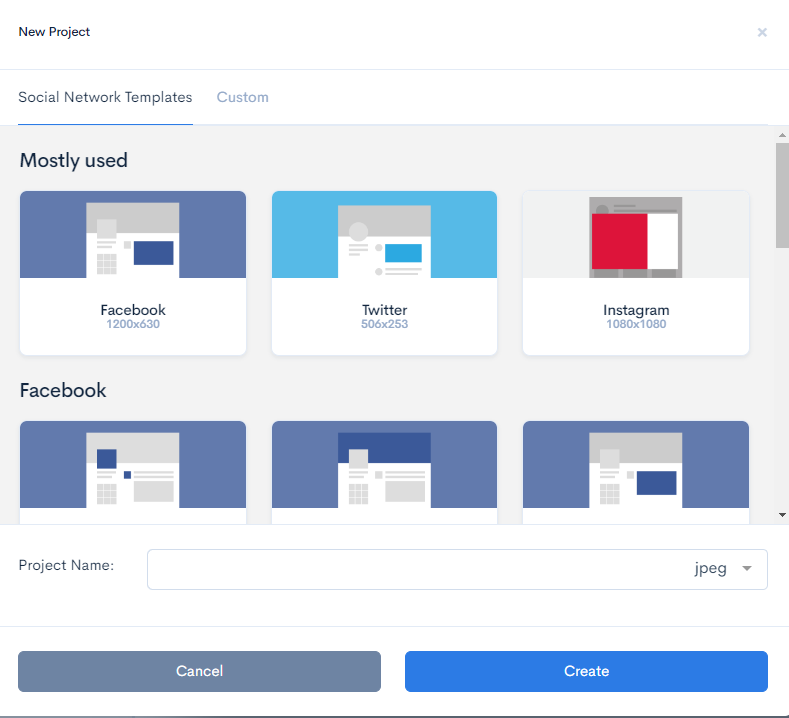Select the Facebook 1200x630 template preview image

pos(132,235)
